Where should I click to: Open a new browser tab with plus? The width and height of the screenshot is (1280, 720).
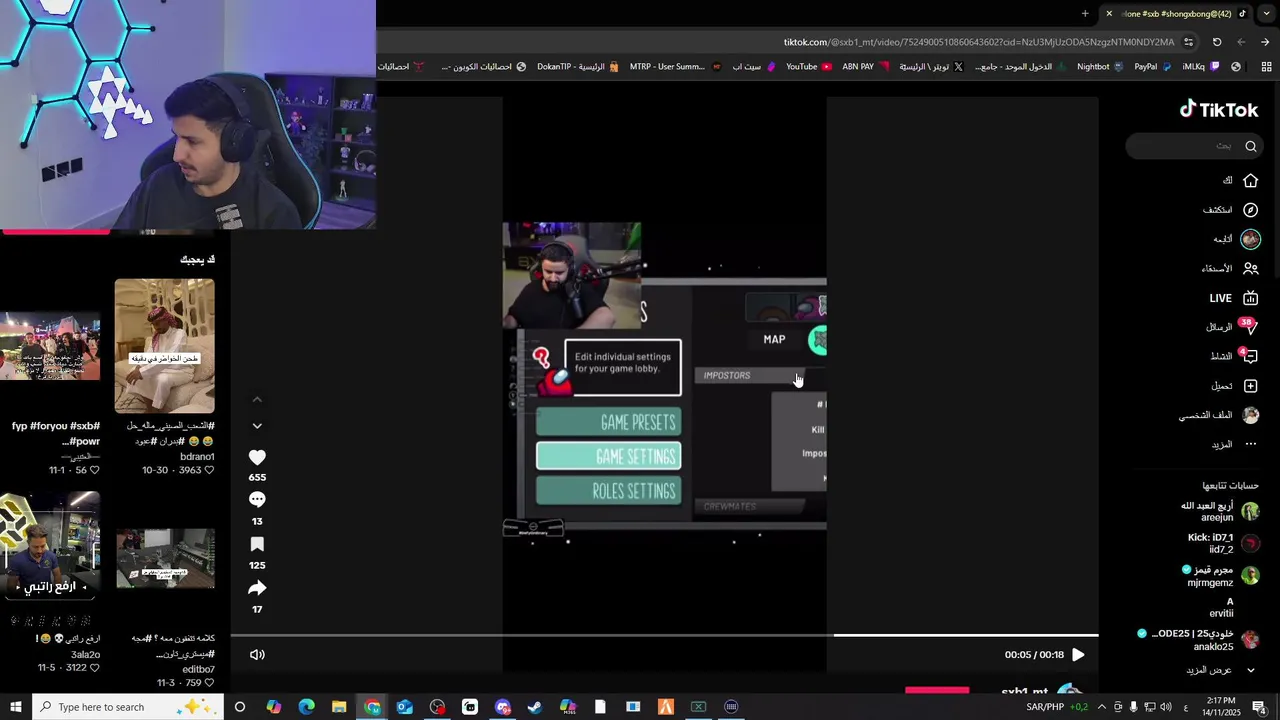[x=1085, y=13]
